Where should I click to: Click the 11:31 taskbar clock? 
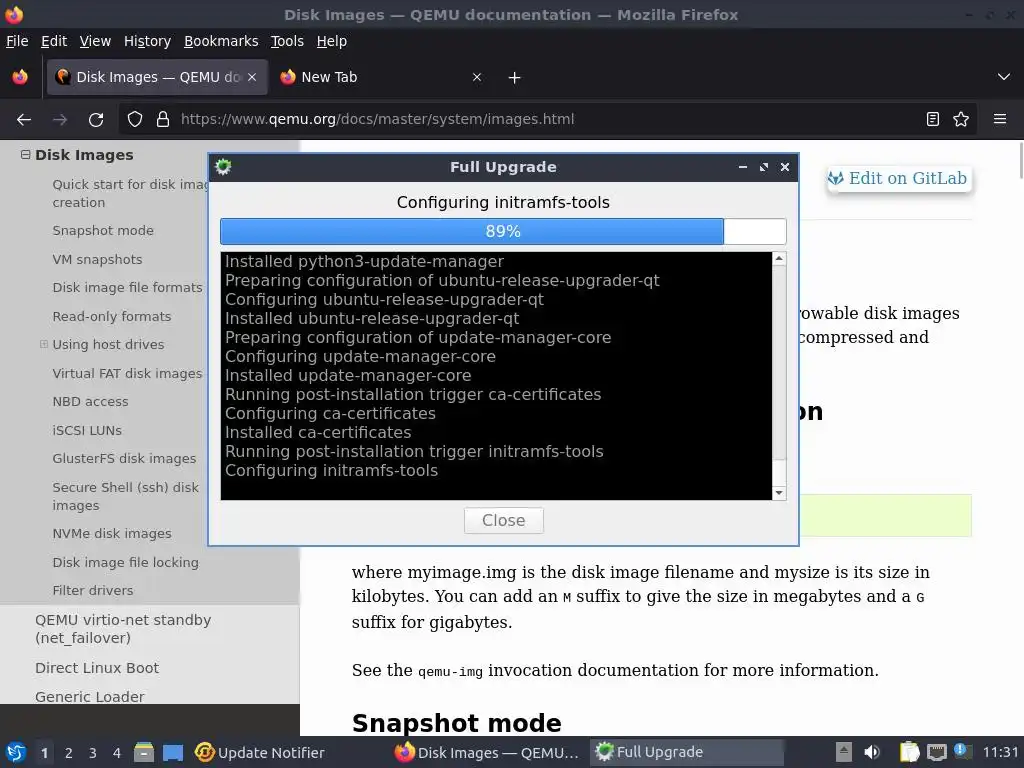click(x=1000, y=753)
